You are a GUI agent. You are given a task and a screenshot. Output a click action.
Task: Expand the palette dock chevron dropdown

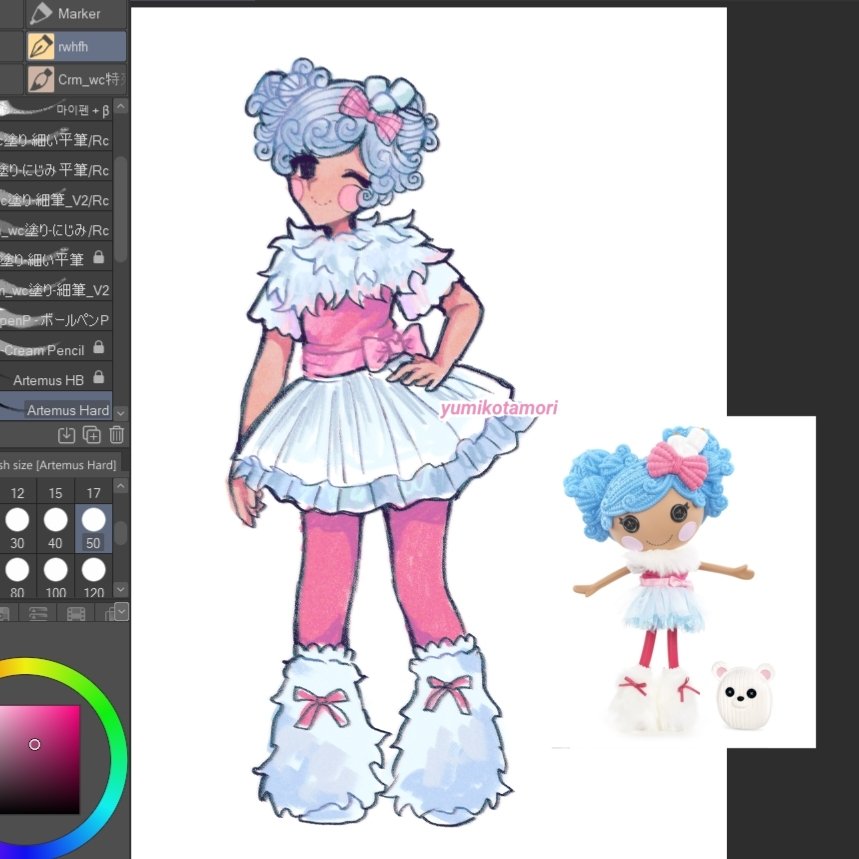point(121,611)
